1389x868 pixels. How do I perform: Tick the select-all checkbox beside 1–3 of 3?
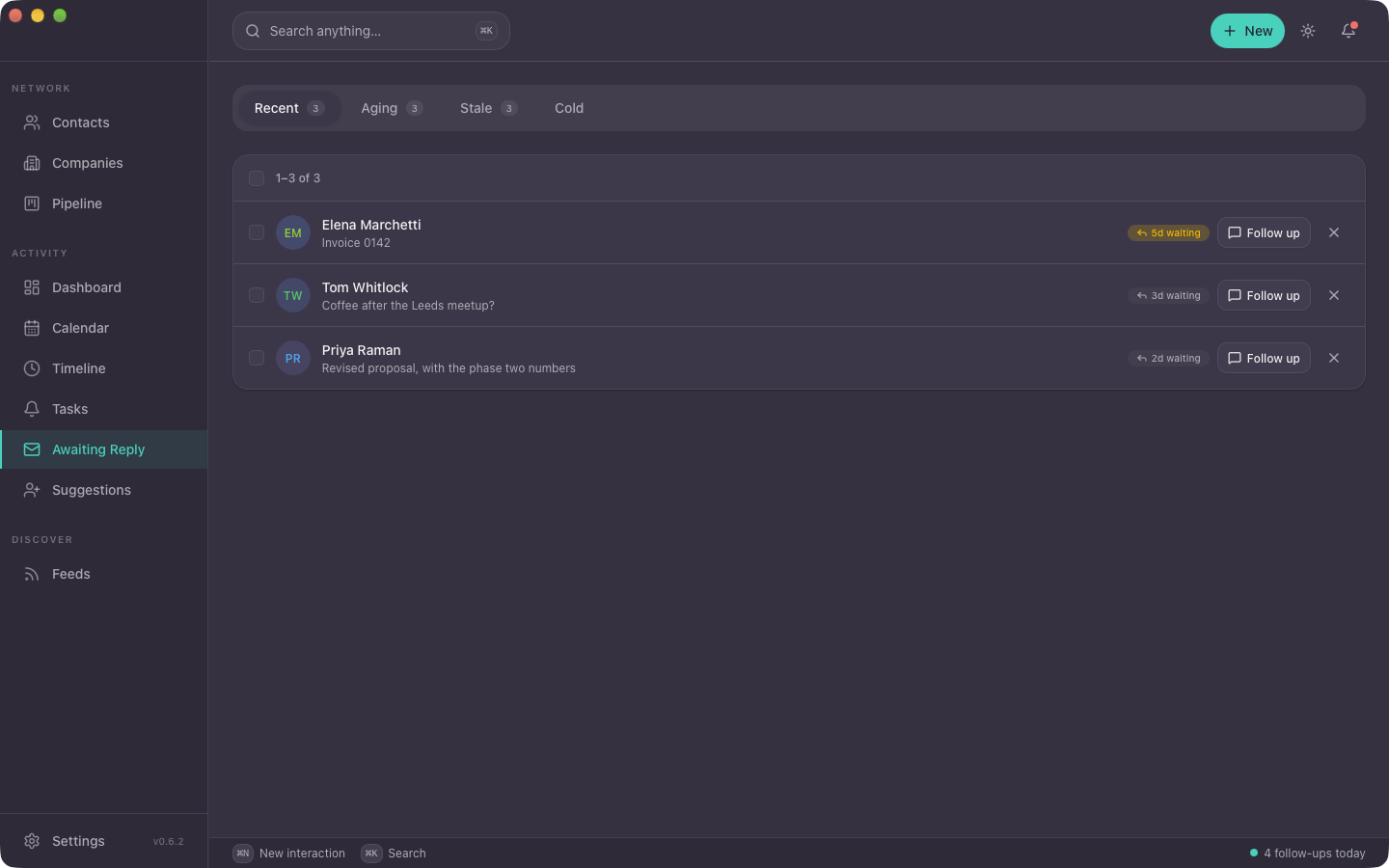[257, 178]
